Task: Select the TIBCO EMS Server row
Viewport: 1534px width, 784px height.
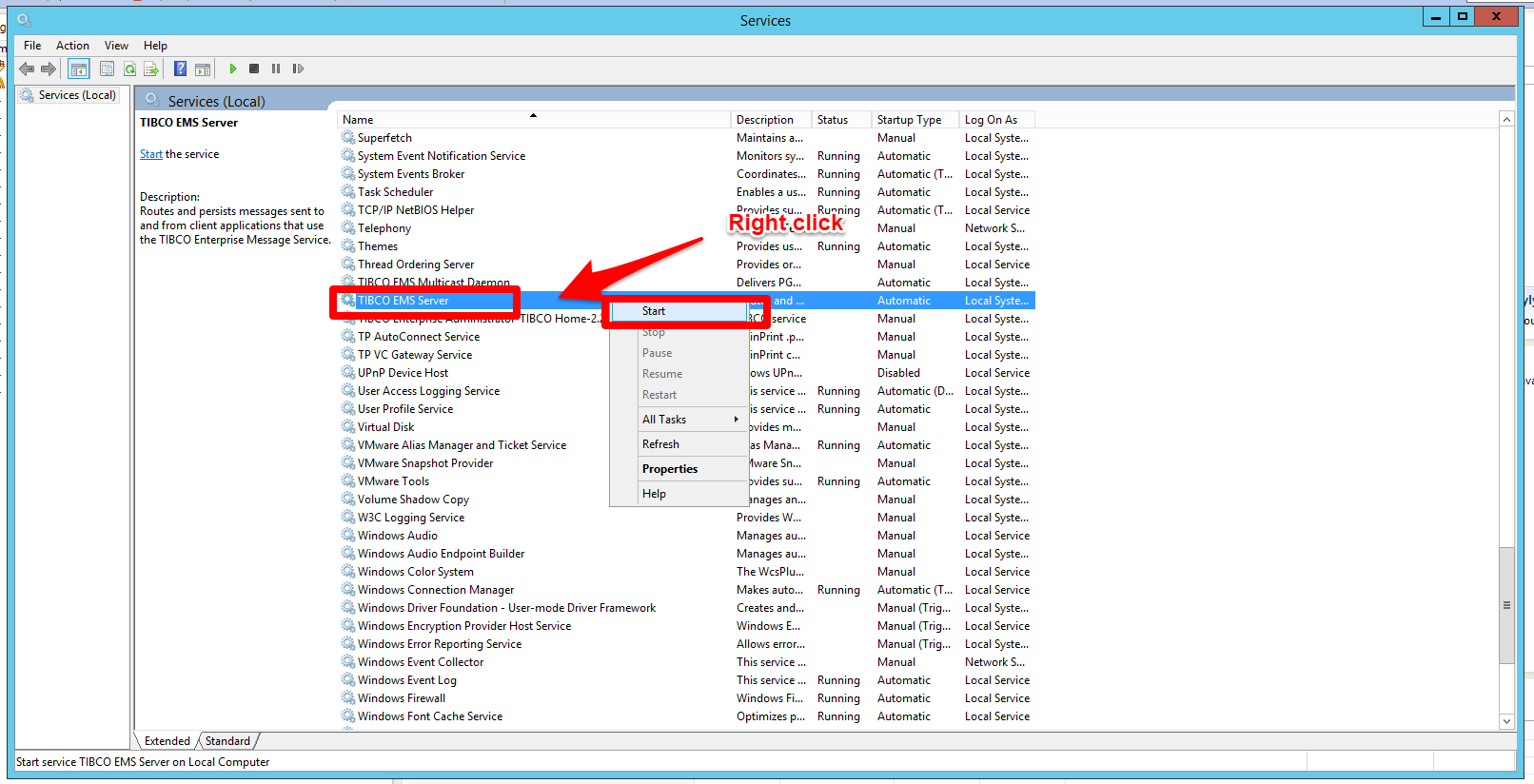Action: point(686,301)
